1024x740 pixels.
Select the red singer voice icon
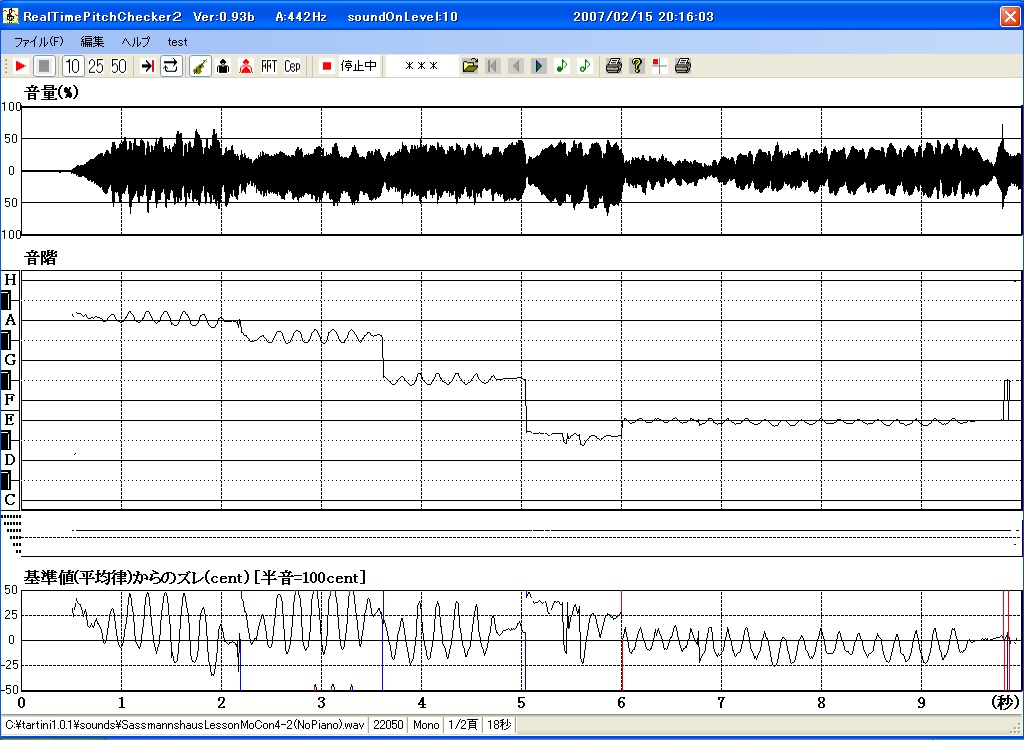(x=246, y=66)
